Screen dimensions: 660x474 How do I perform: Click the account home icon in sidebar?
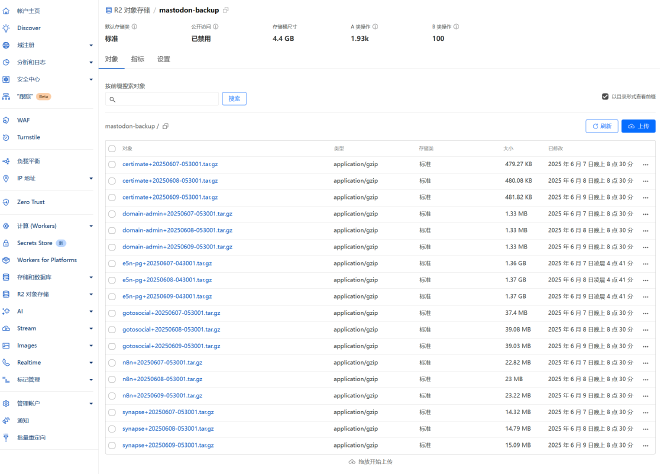6,11
